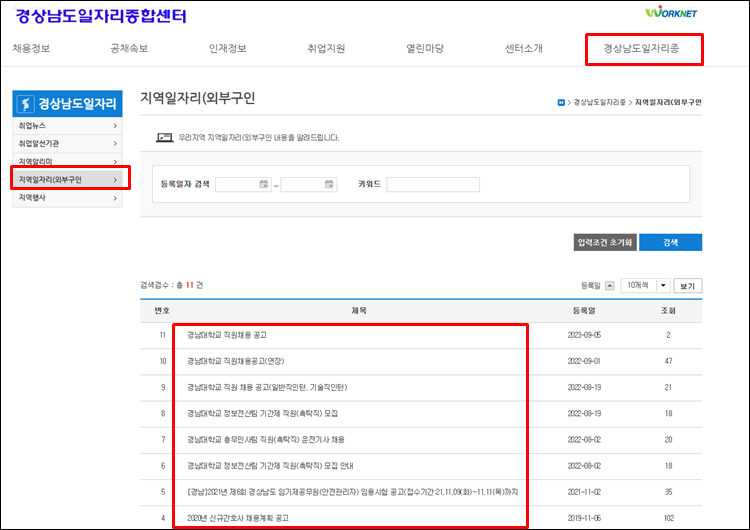Click the 키워드 input field

pos(432,184)
